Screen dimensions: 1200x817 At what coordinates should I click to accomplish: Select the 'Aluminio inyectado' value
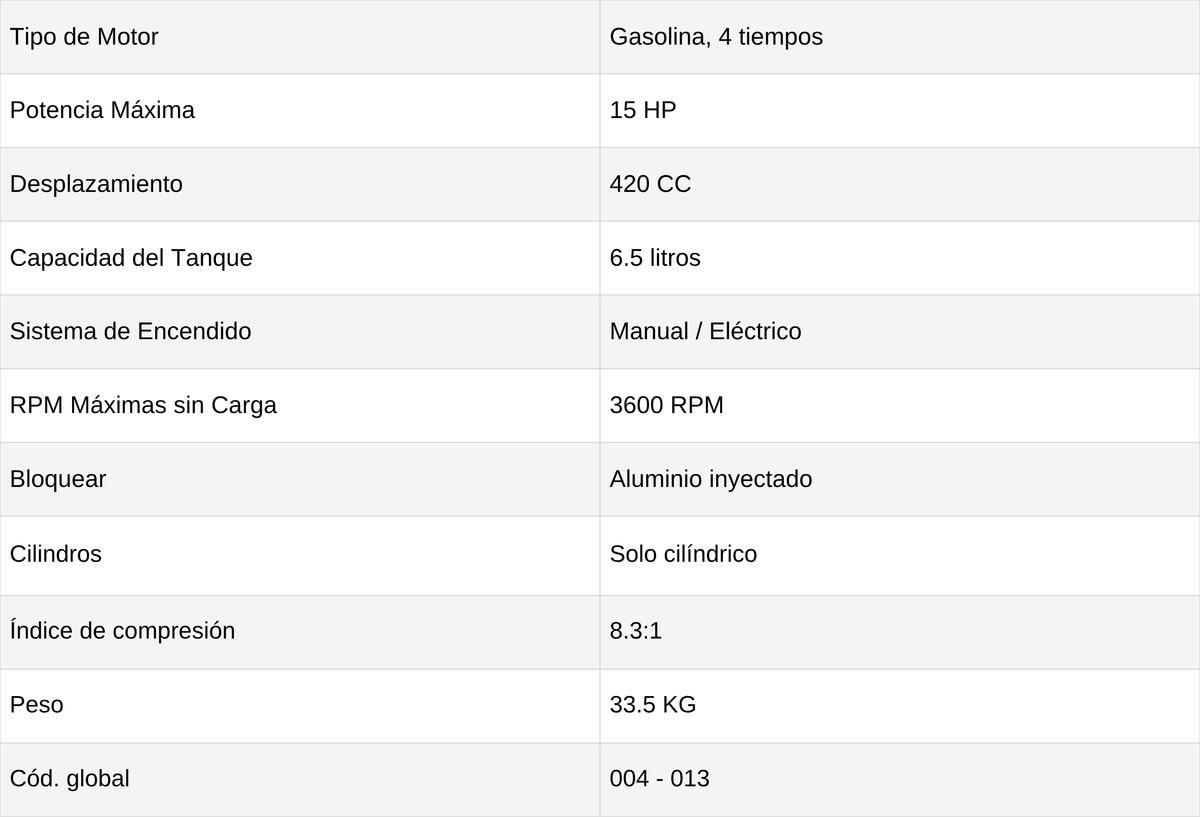click(x=711, y=479)
